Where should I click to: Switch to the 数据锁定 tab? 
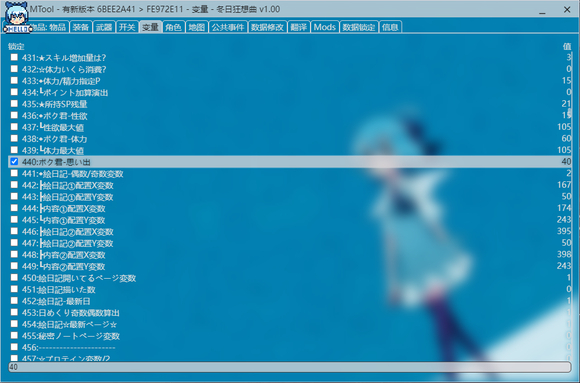pyautogui.click(x=358, y=27)
